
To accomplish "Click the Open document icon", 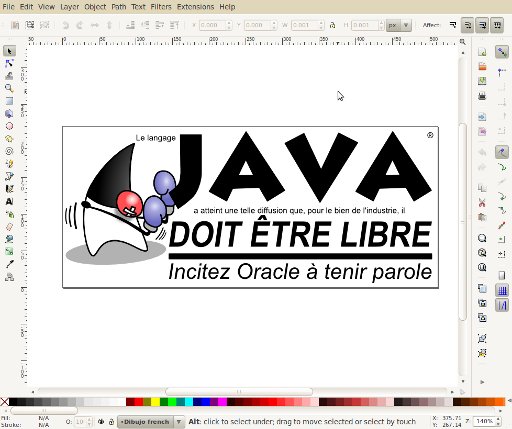I will (x=482, y=66).
